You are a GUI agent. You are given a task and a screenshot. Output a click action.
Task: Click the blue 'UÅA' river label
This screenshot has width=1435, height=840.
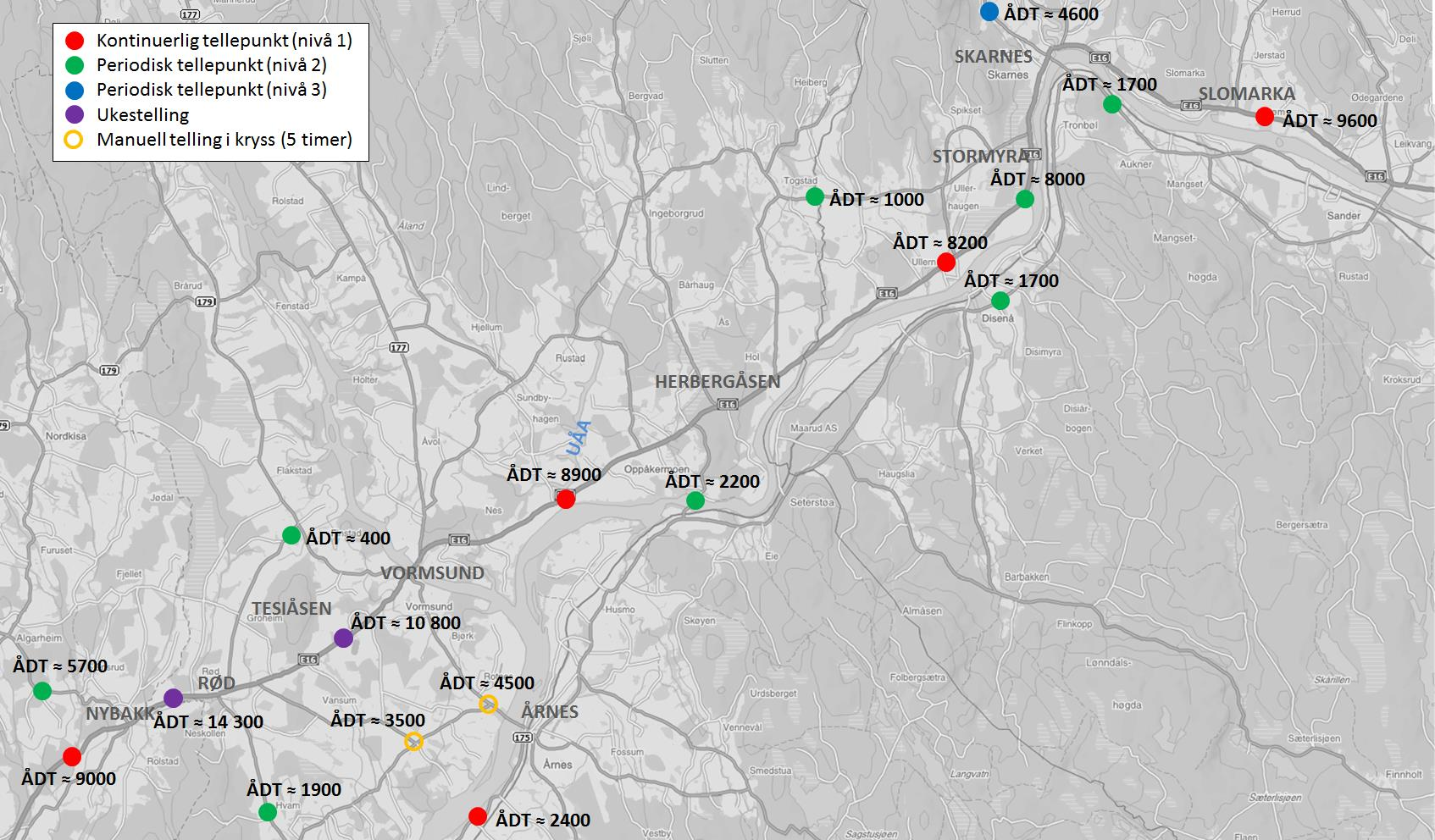[x=578, y=437]
